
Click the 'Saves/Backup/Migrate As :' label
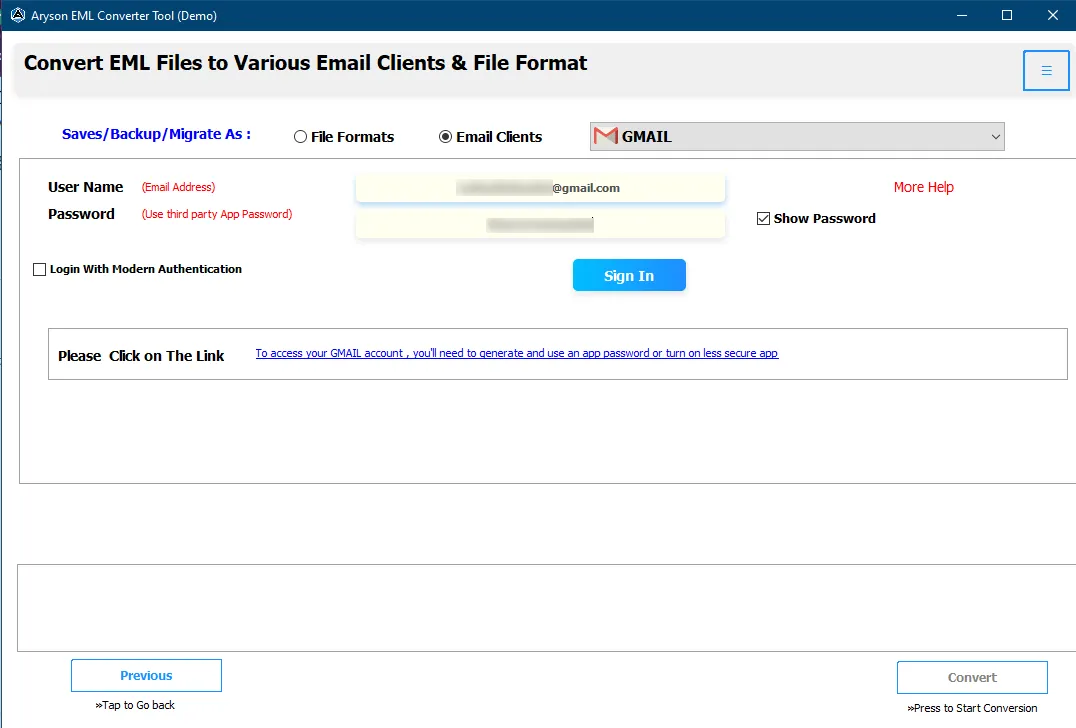coord(156,134)
